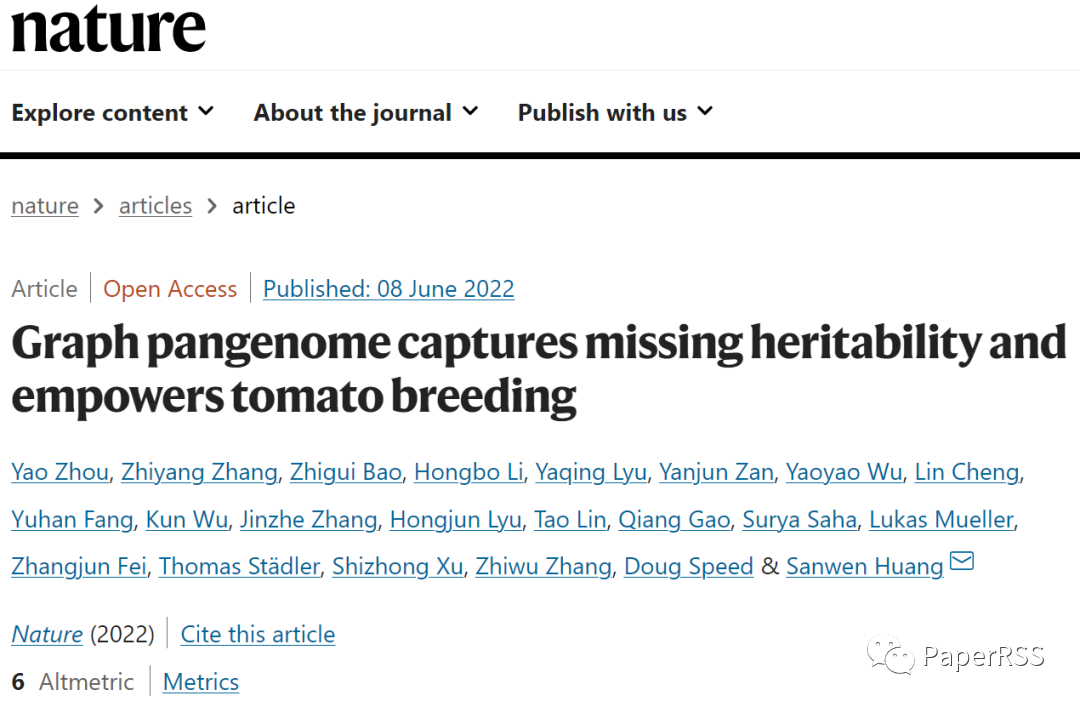Screen dimensions: 1080x707
Task: Open author Yao Zhou's profile link
Action: [60, 472]
